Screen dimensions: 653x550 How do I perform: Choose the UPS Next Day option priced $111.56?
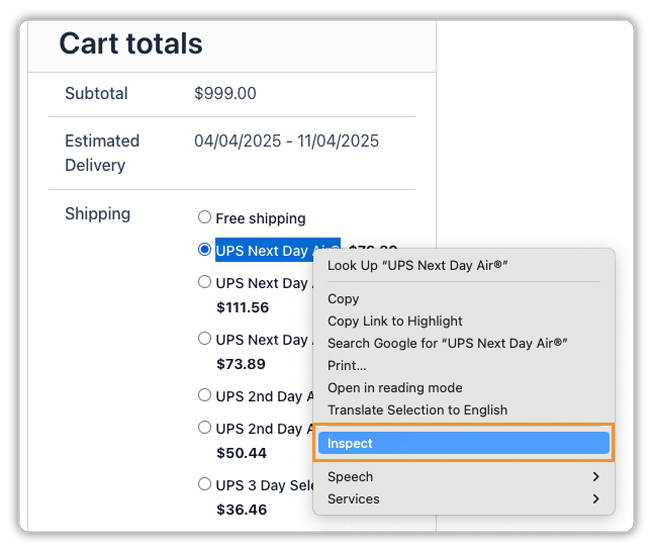point(204,282)
